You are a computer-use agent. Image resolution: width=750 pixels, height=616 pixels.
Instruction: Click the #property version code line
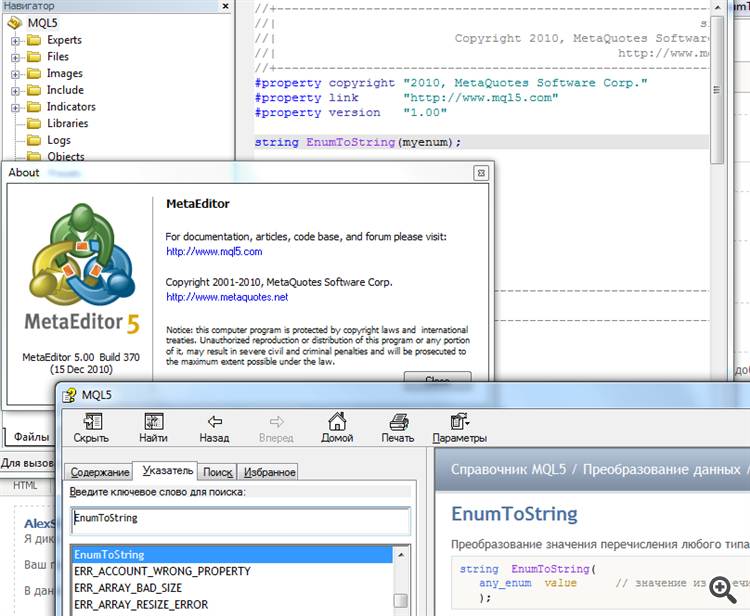point(351,113)
